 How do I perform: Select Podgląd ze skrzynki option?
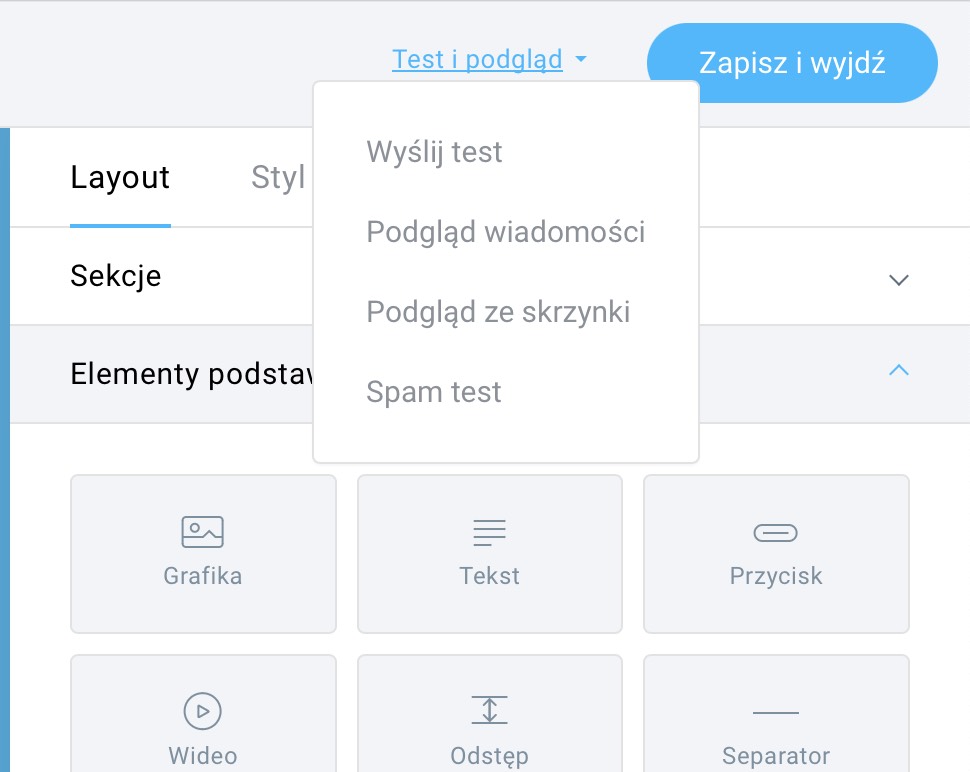tap(498, 312)
